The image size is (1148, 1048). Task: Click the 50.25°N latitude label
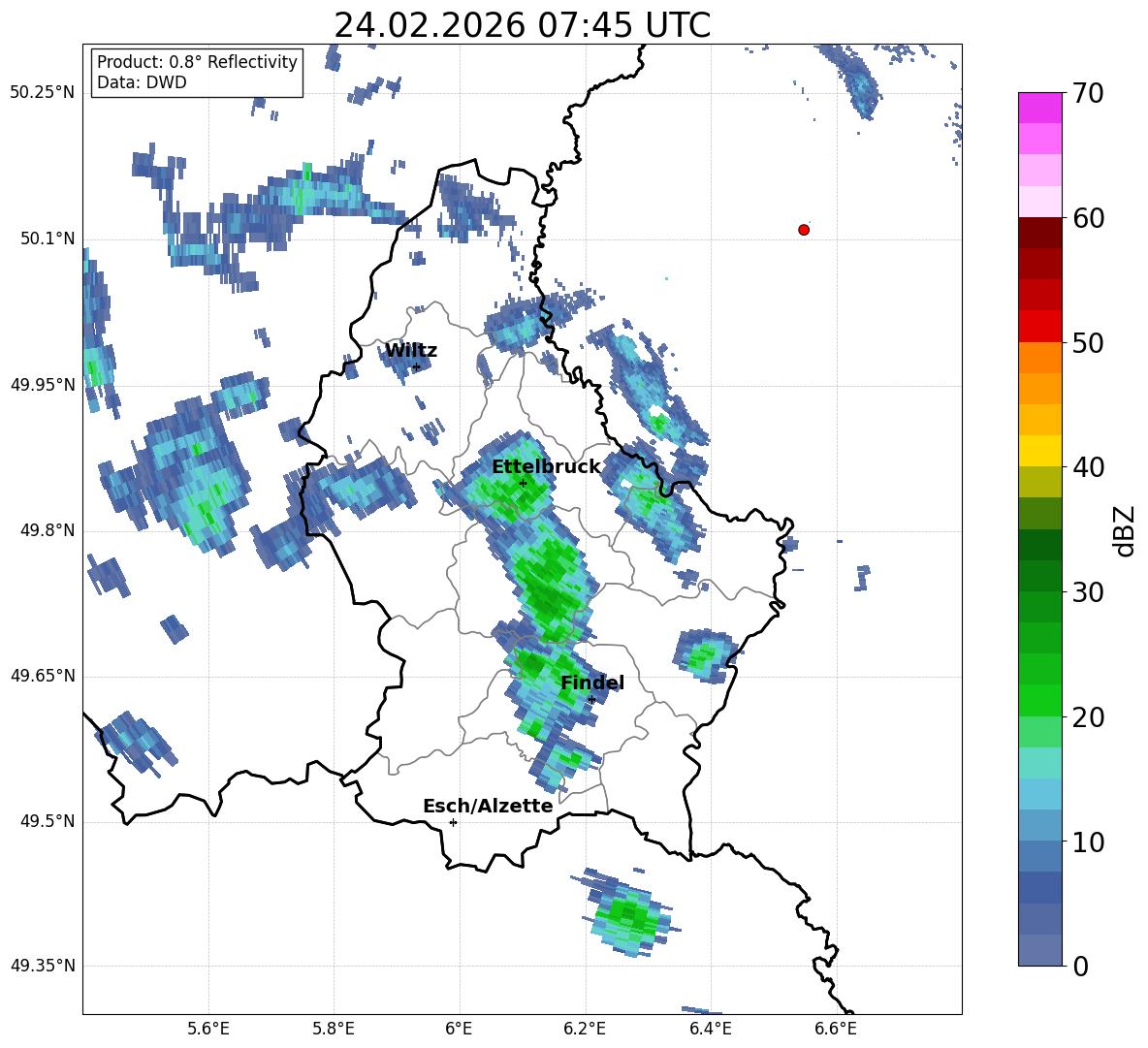coord(43,93)
